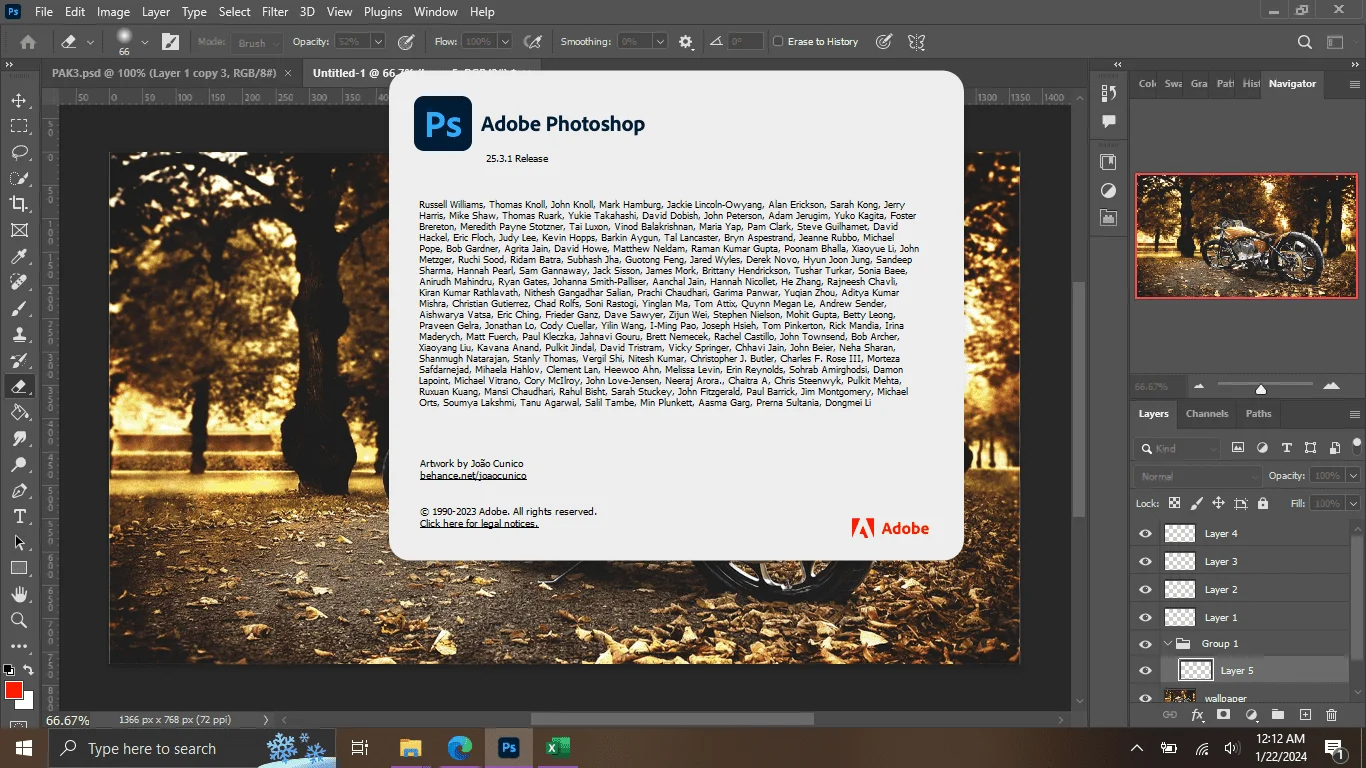Click the red foreground color swatch

pyautogui.click(x=14, y=691)
